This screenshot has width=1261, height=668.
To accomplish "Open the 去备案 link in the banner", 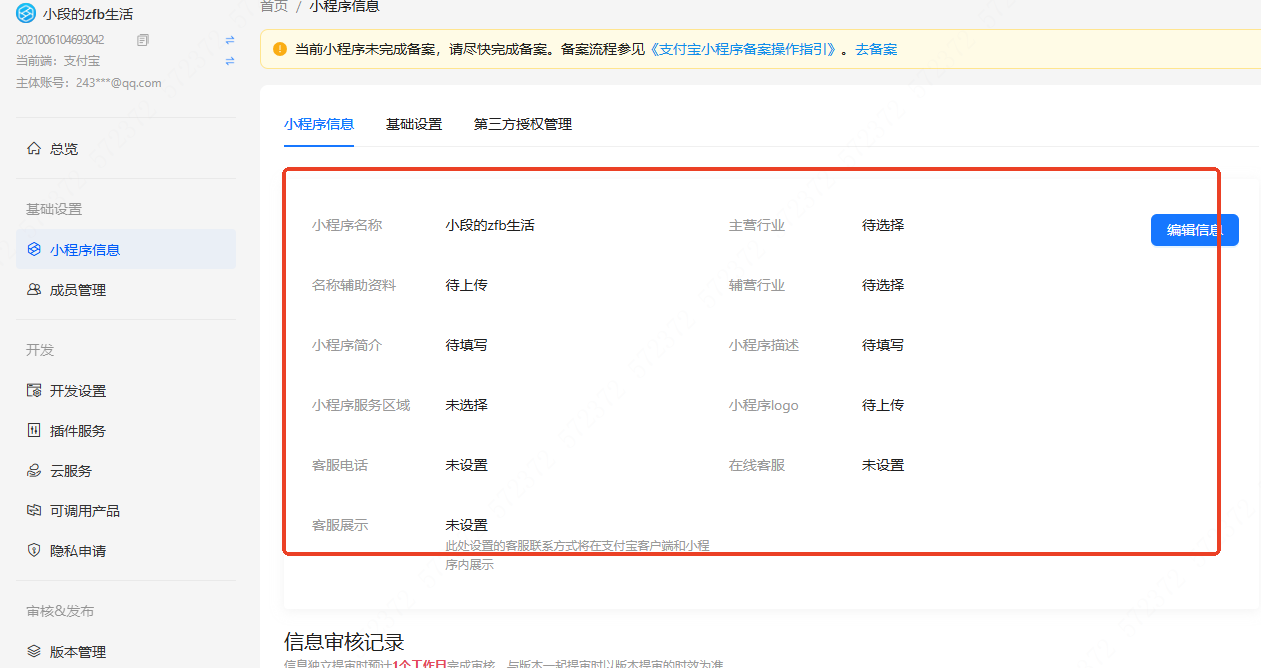I will tap(874, 49).
